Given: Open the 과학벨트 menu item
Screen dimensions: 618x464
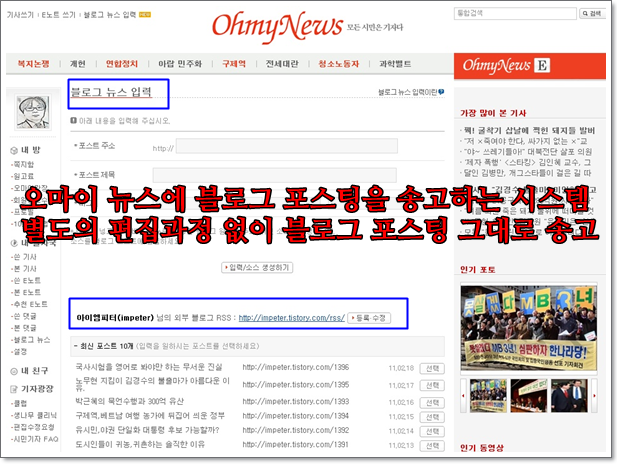Looking at the screenshot, I should 395,64.
